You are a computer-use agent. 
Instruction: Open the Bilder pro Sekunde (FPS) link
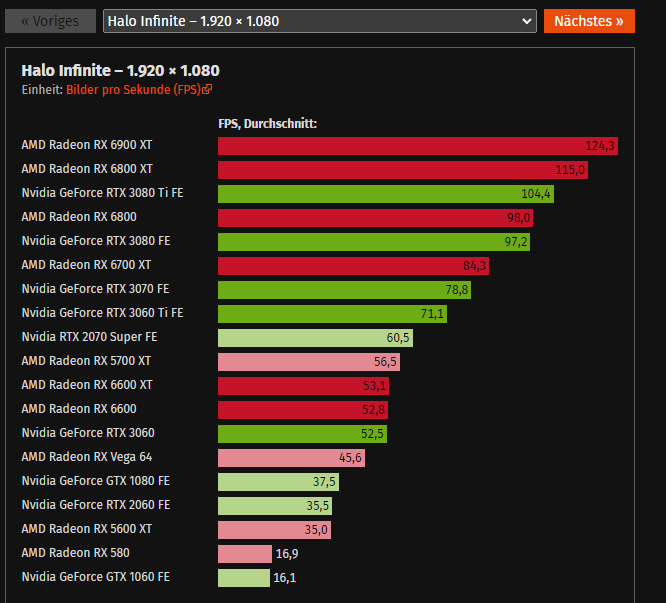[133, 90]
